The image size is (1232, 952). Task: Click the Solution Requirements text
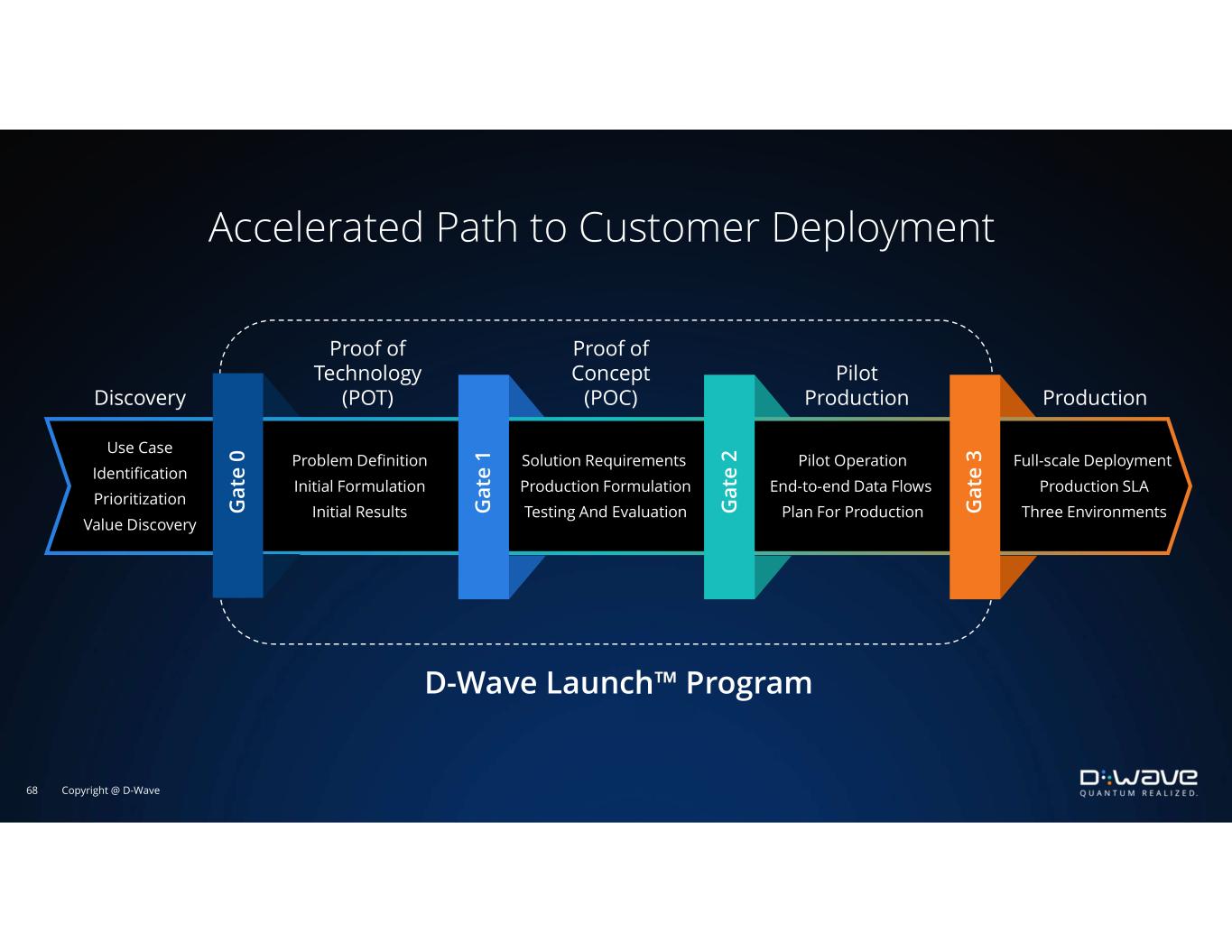coord(604,460)
